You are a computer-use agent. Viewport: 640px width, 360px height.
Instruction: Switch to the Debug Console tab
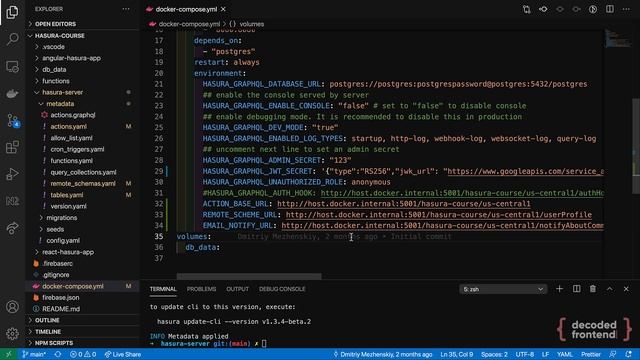282,289
